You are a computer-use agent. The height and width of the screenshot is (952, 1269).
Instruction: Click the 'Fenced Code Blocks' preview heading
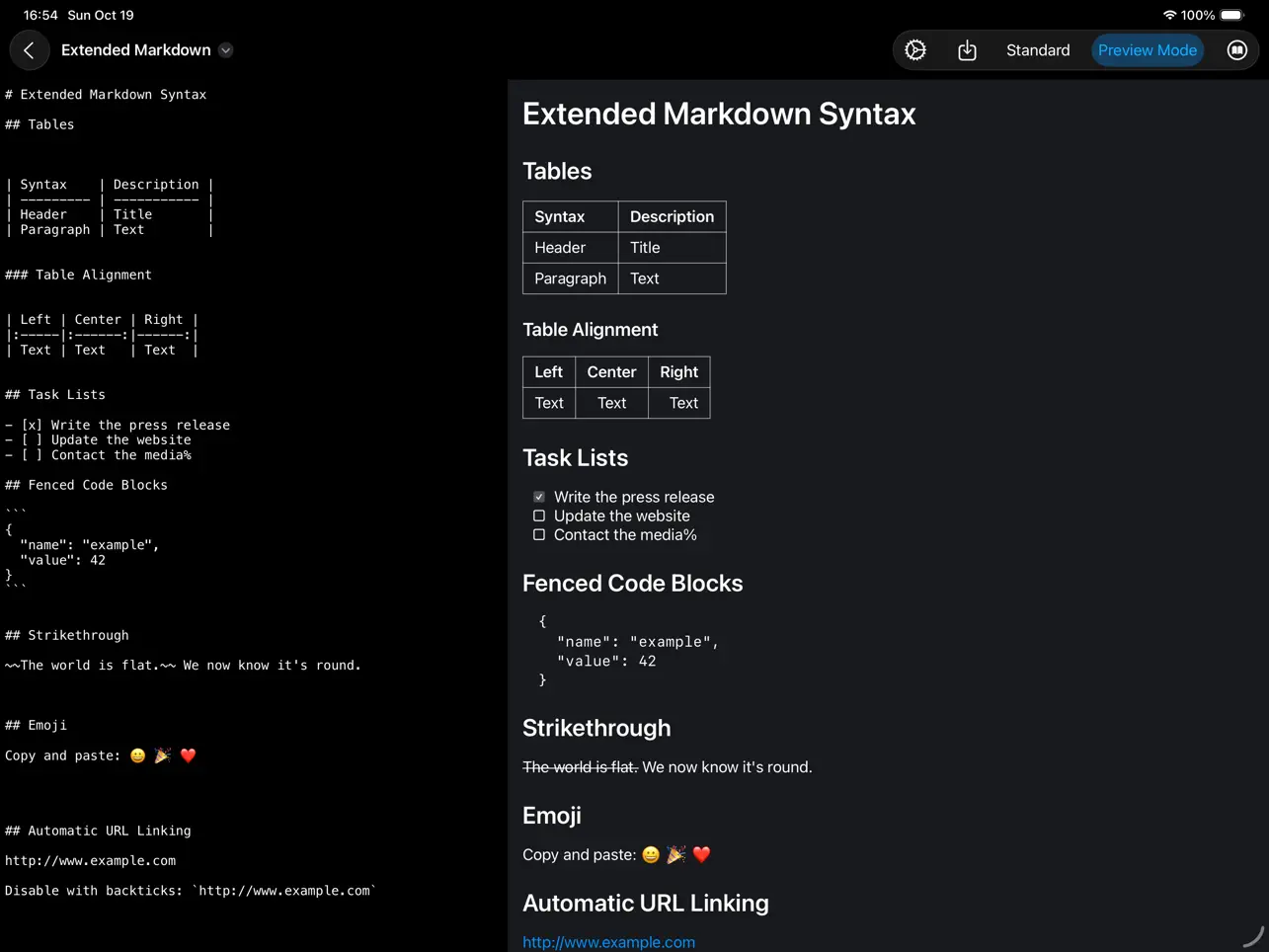(632, 584)
